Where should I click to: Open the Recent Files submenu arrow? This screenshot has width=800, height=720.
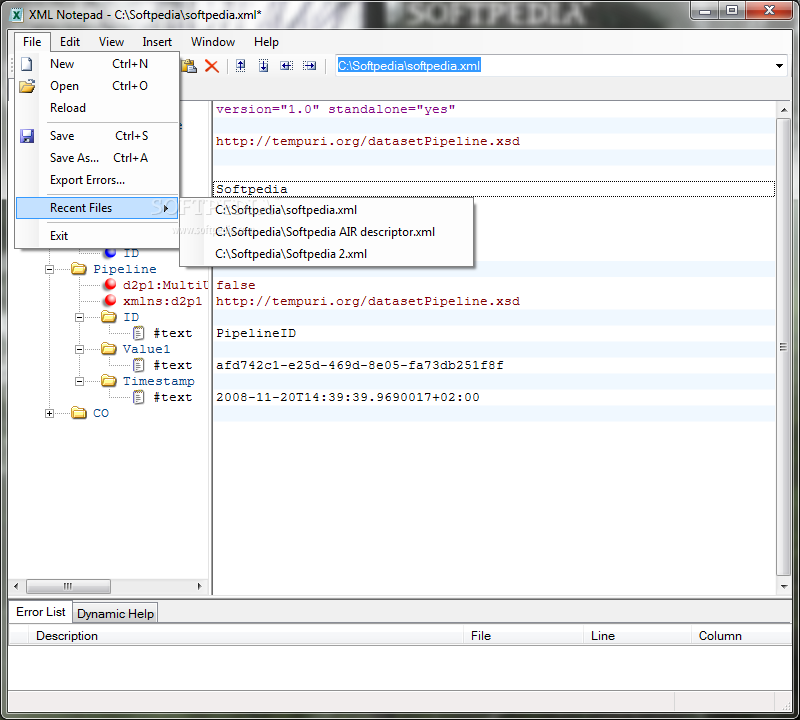(x=166, y=208)
